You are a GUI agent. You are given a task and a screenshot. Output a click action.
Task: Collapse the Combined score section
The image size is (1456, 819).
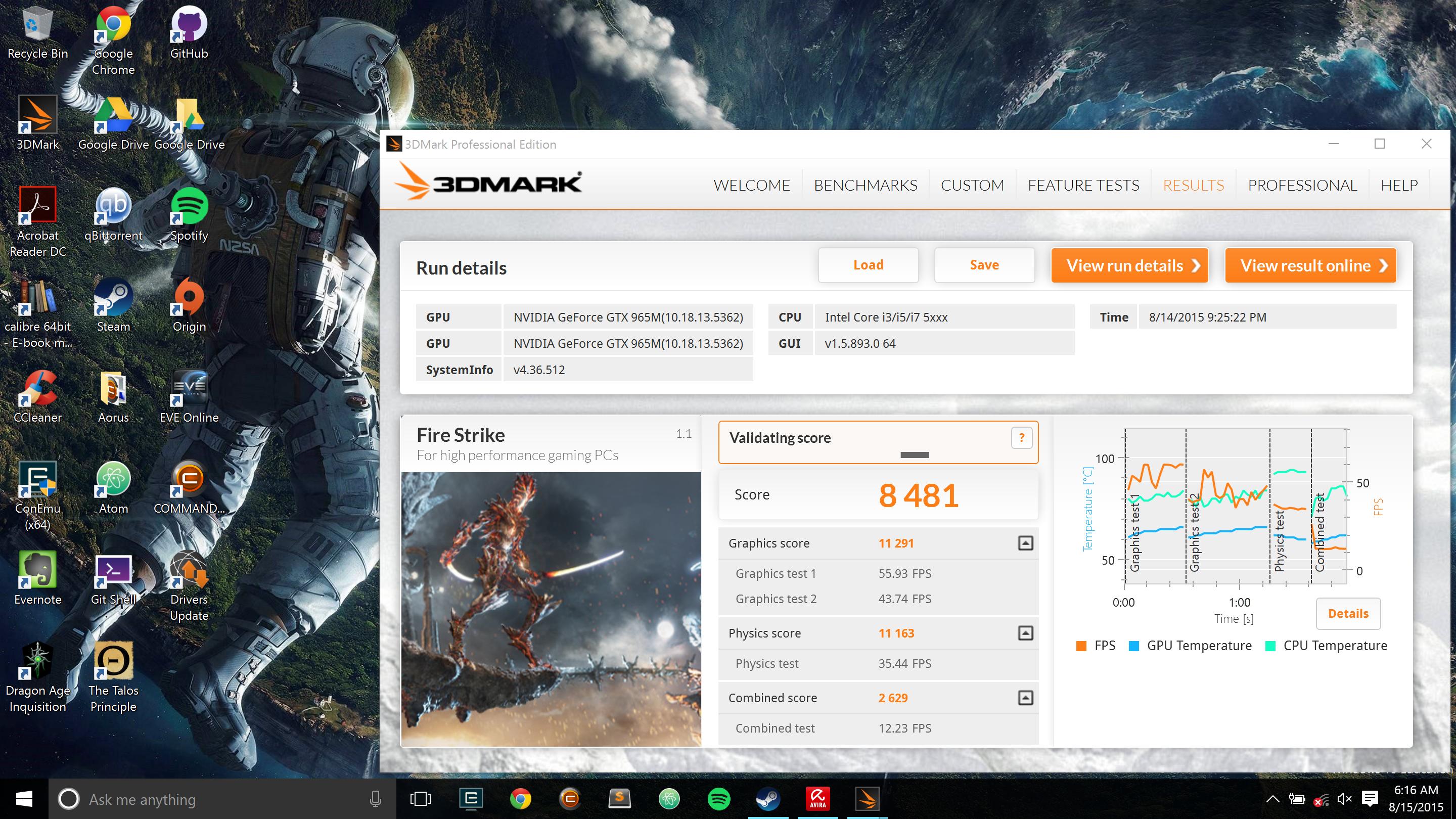(x=1025, y=698)
